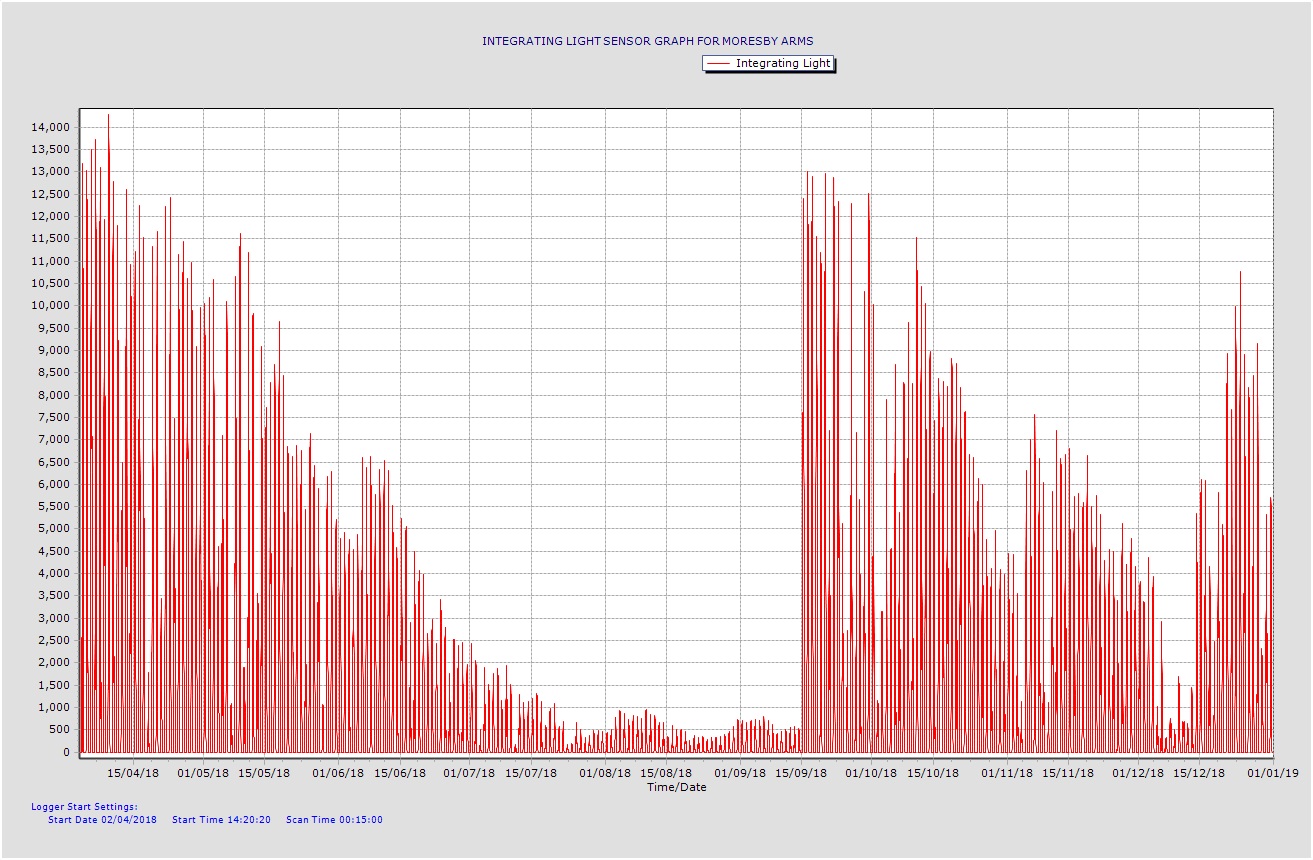Click the Logger Start Settings heading
The image size is (1313, 860).
84,806
